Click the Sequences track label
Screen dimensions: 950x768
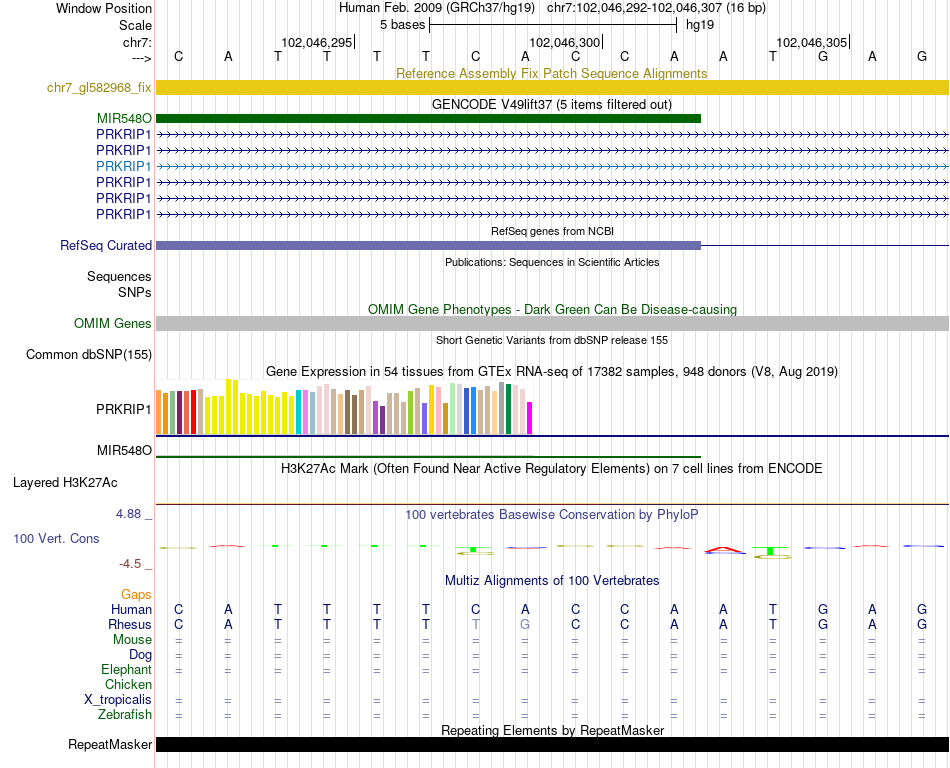coord(119,277)
